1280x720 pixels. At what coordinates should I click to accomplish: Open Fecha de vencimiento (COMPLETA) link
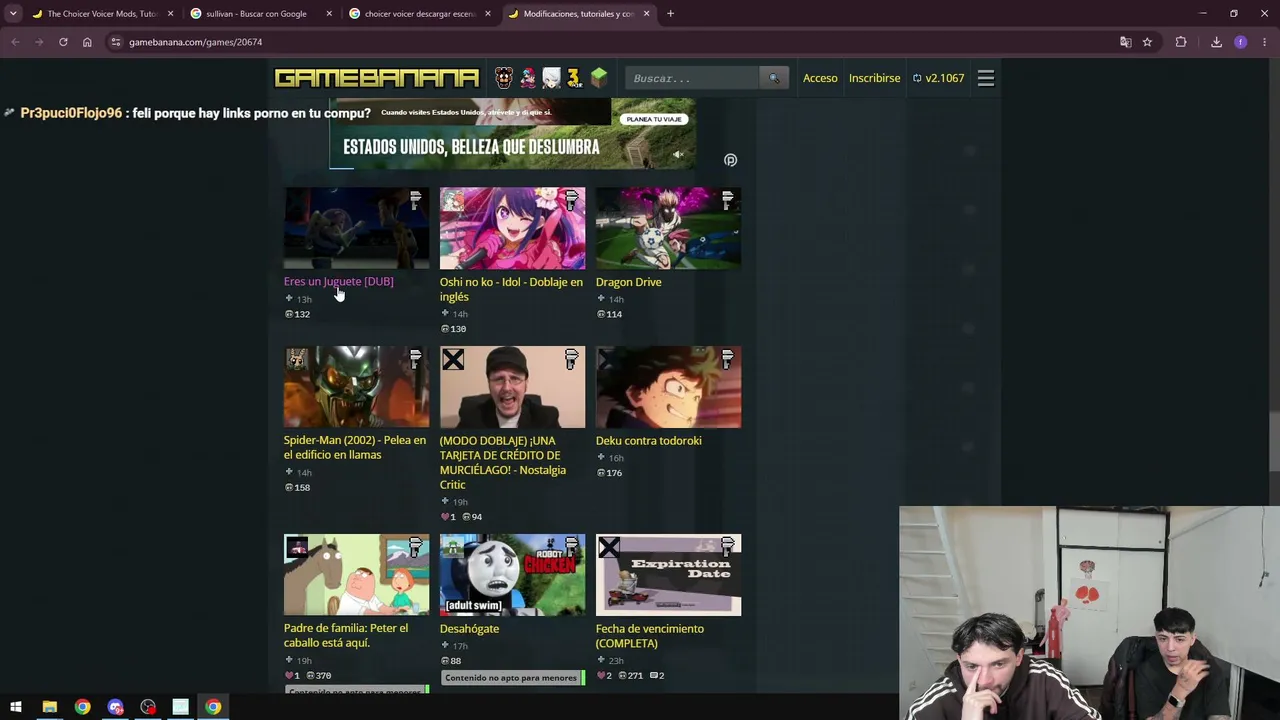[649, 636]
